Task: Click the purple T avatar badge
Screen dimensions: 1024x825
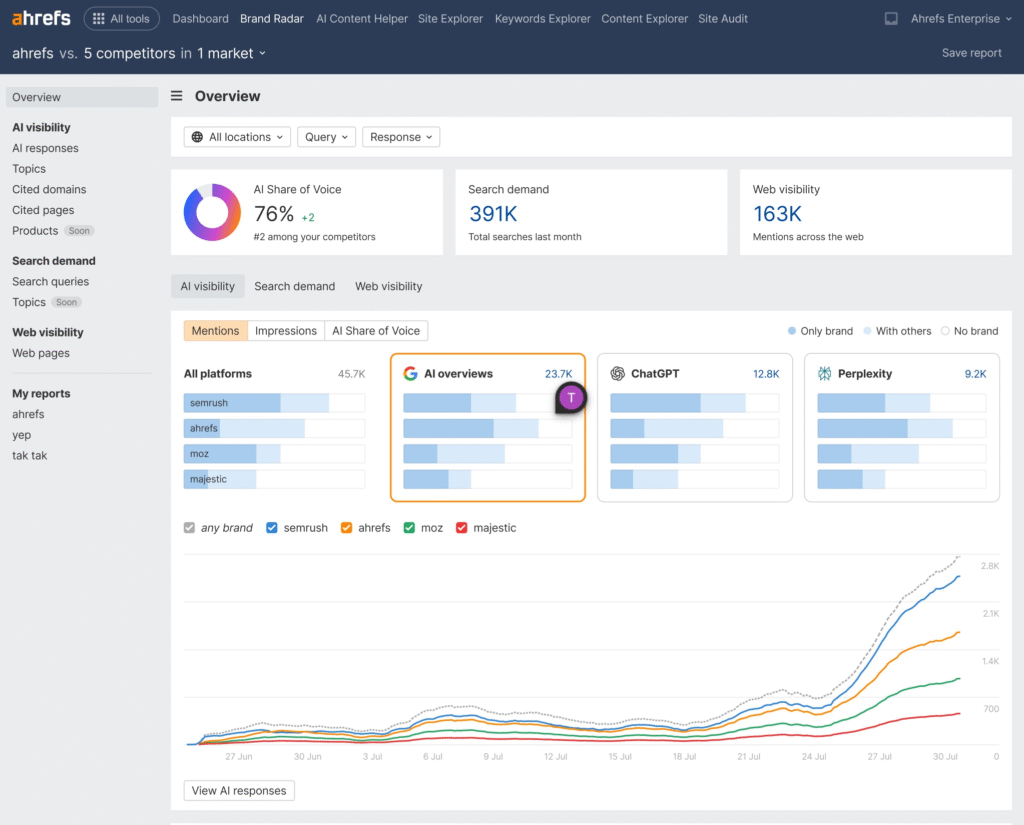Action: [x=571, y=397]
